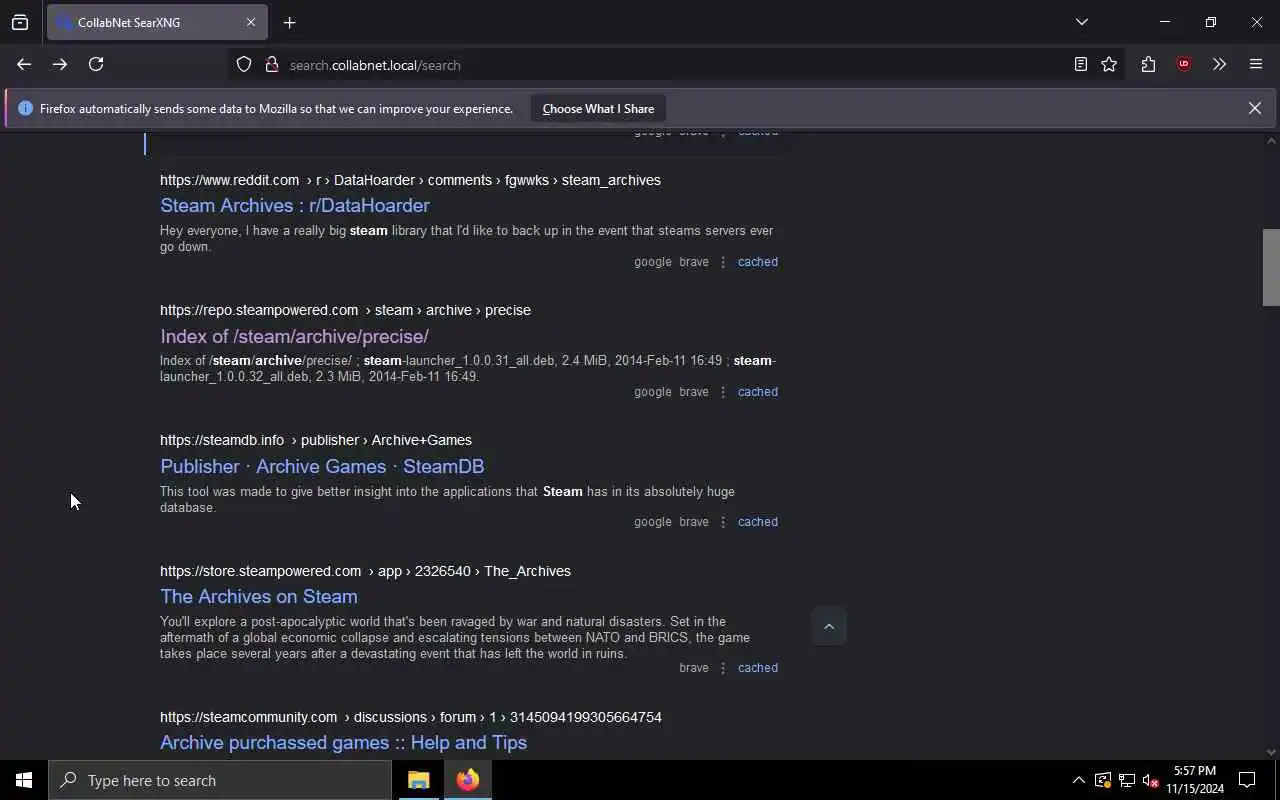The height and width of the screenshot is (800, 1280).
Task: Show more tools overflow chevrons
Action: coord(1219,64)
